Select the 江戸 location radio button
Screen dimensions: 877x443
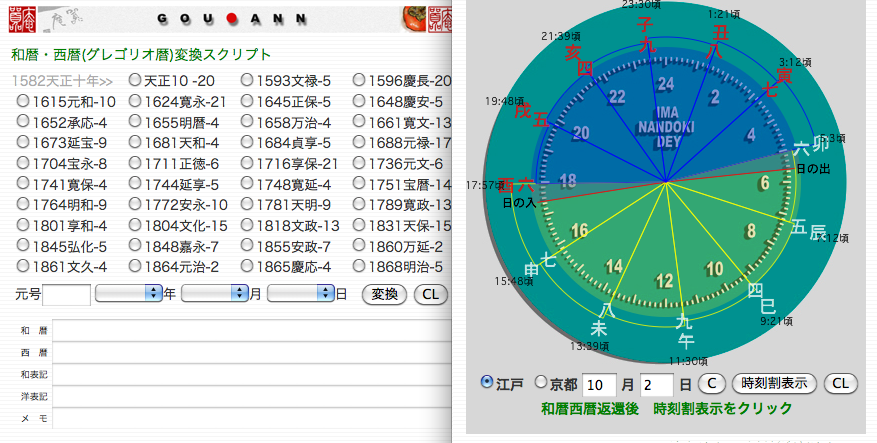tap(487, 383)
